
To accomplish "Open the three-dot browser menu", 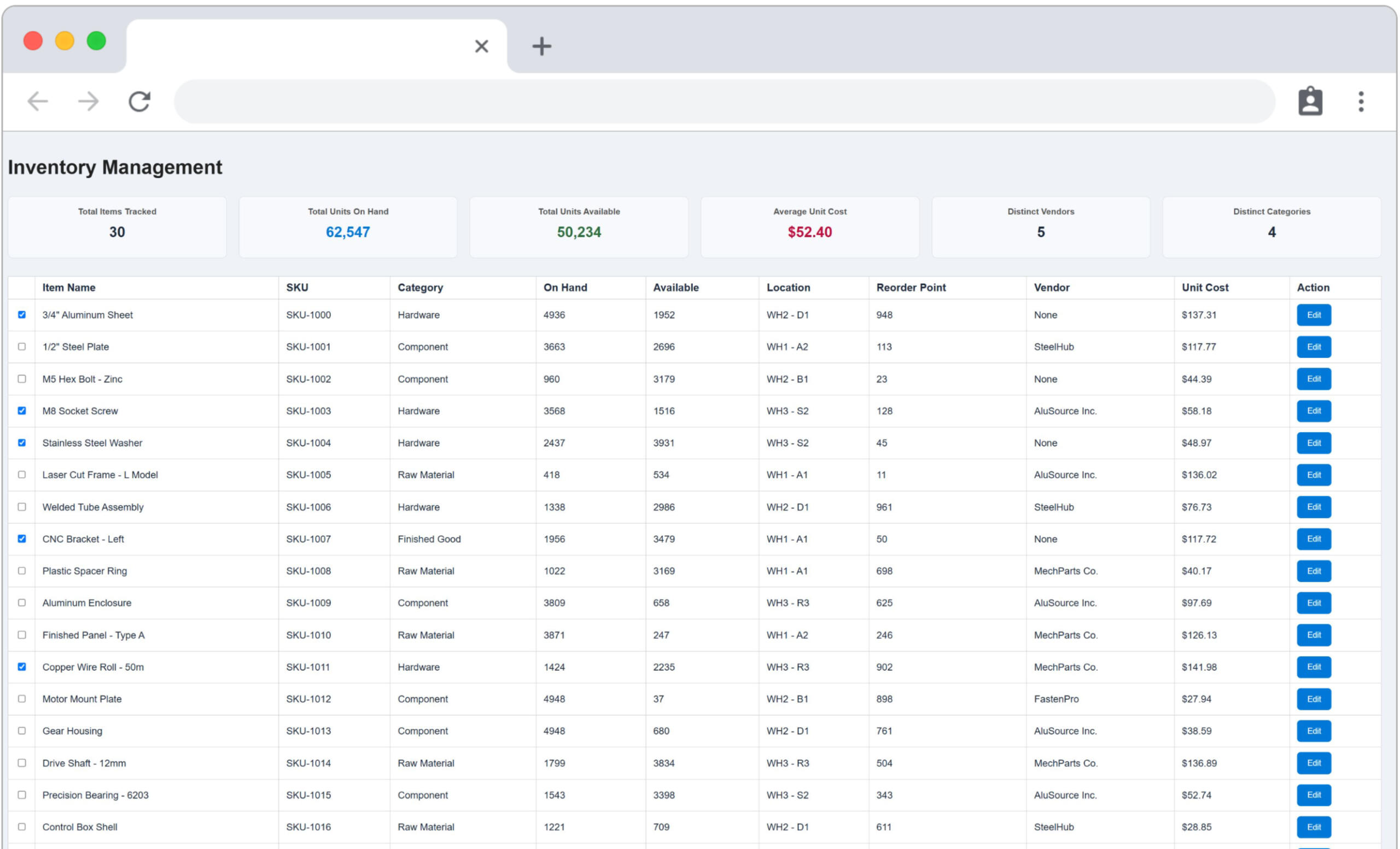I will (1361, 102).
